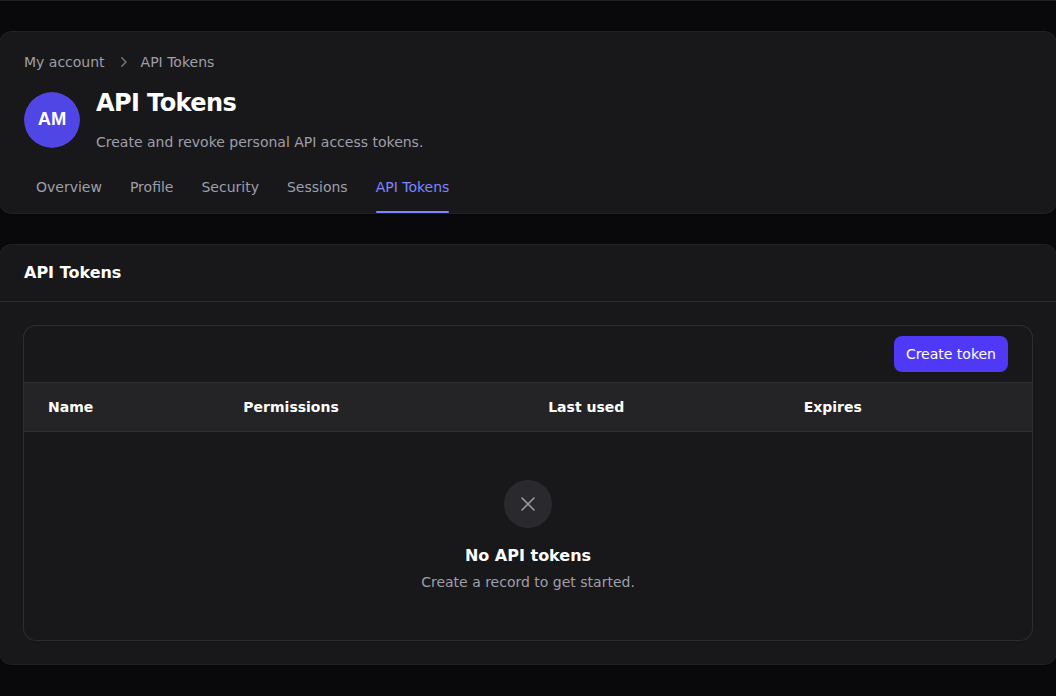
Task: Click the Create token button
Action: point(950,354)
